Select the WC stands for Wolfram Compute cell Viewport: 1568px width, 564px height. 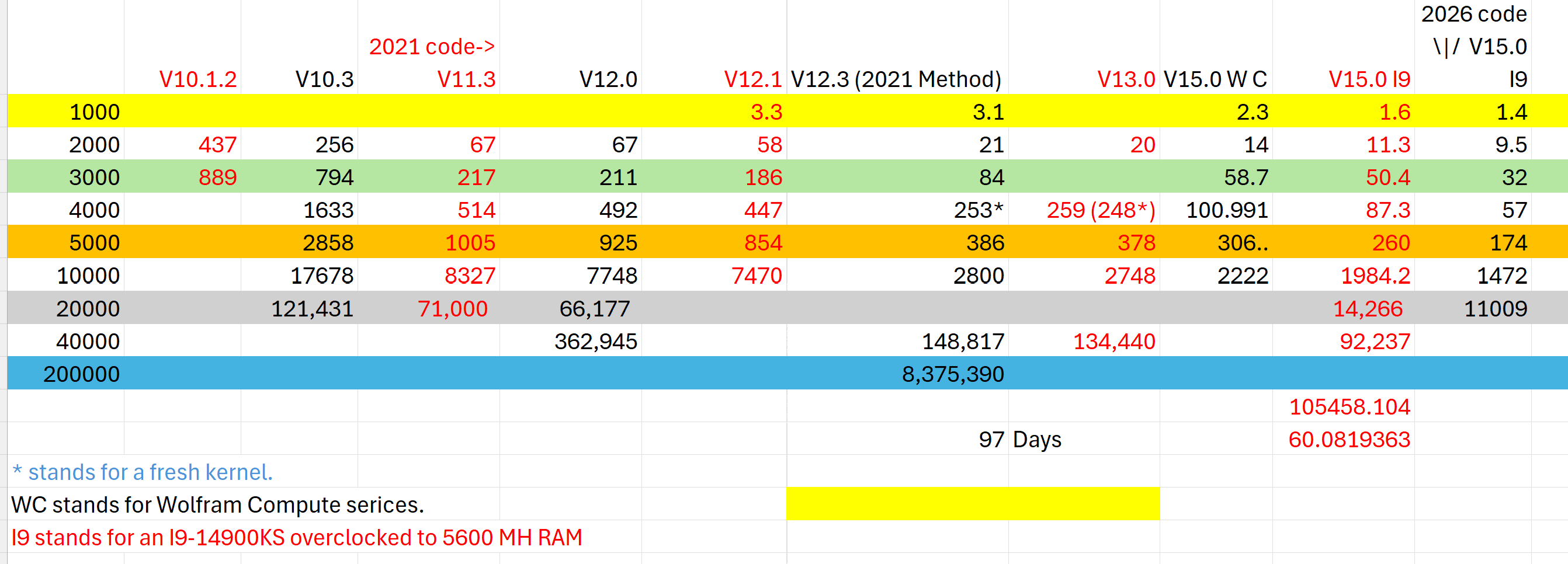(x=218, y=505)
